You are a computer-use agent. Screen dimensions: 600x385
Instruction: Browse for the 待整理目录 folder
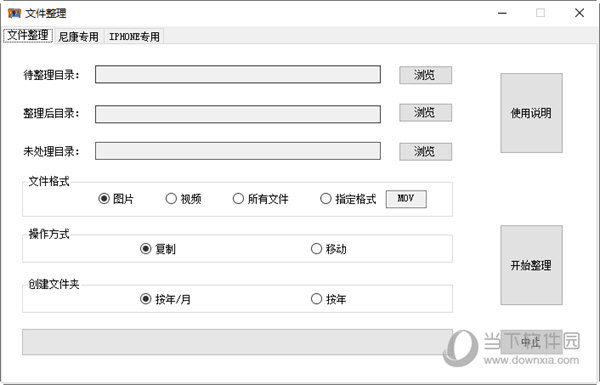426,75
